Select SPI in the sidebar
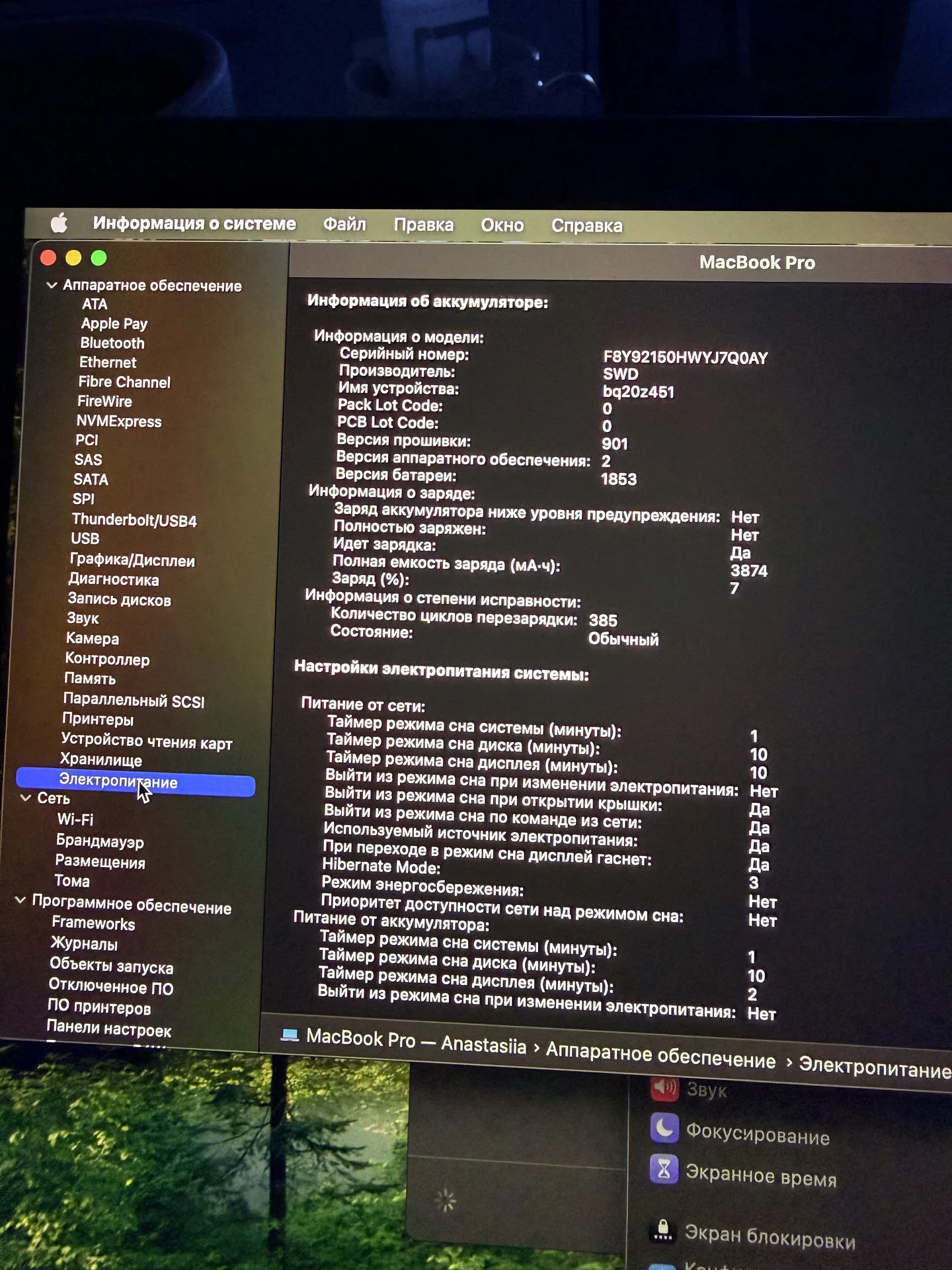The height and width of the screenshot is (1270, 952). click(83, 499)
